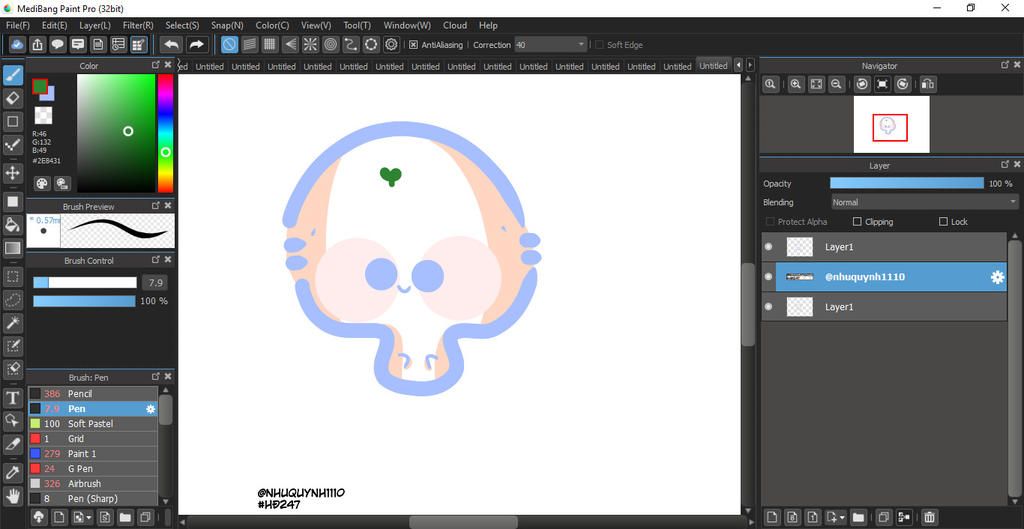
Task: Select the G Pen brush
Action: tap(93, 469)
